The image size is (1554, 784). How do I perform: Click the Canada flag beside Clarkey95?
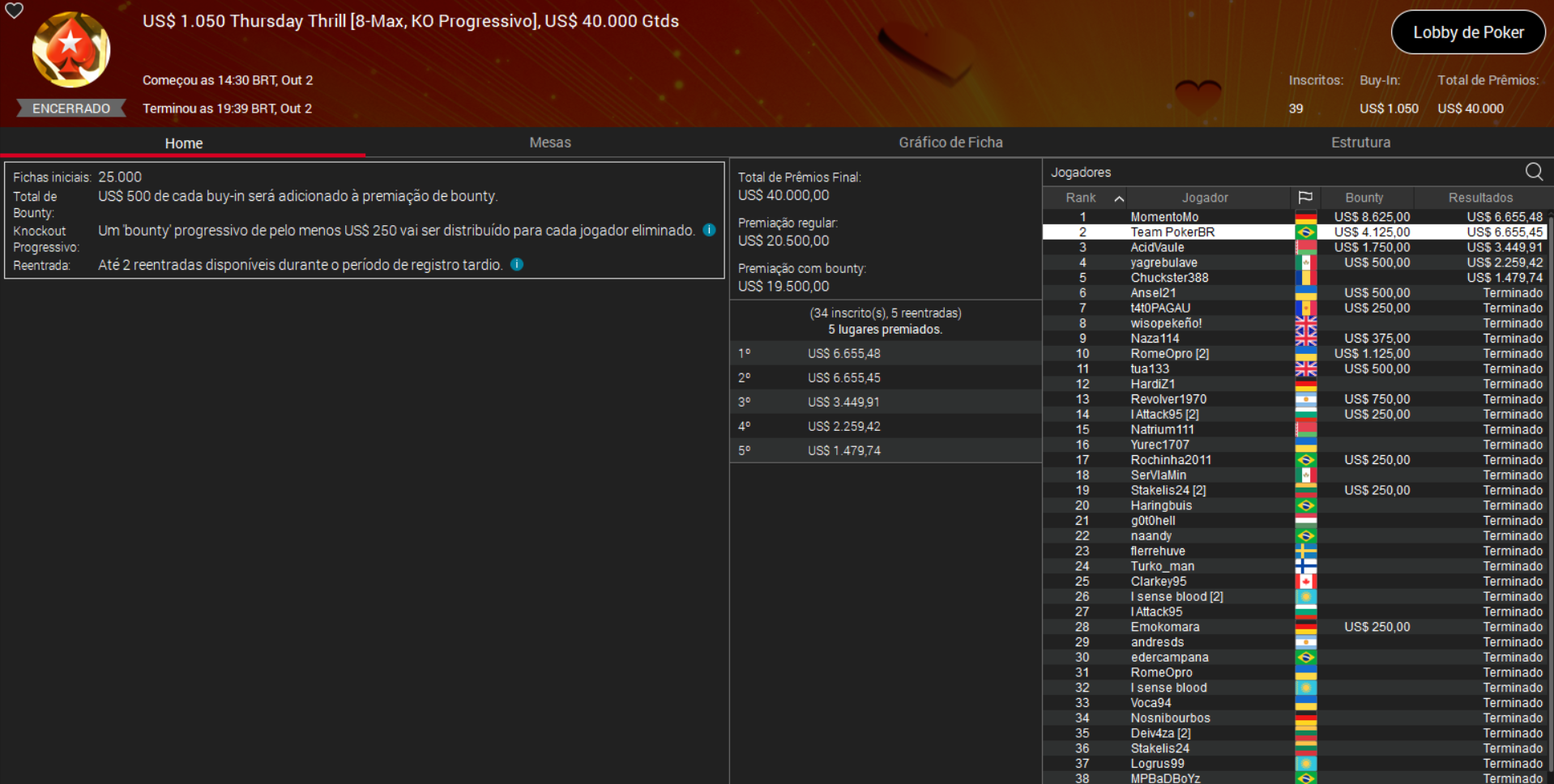1304,582
